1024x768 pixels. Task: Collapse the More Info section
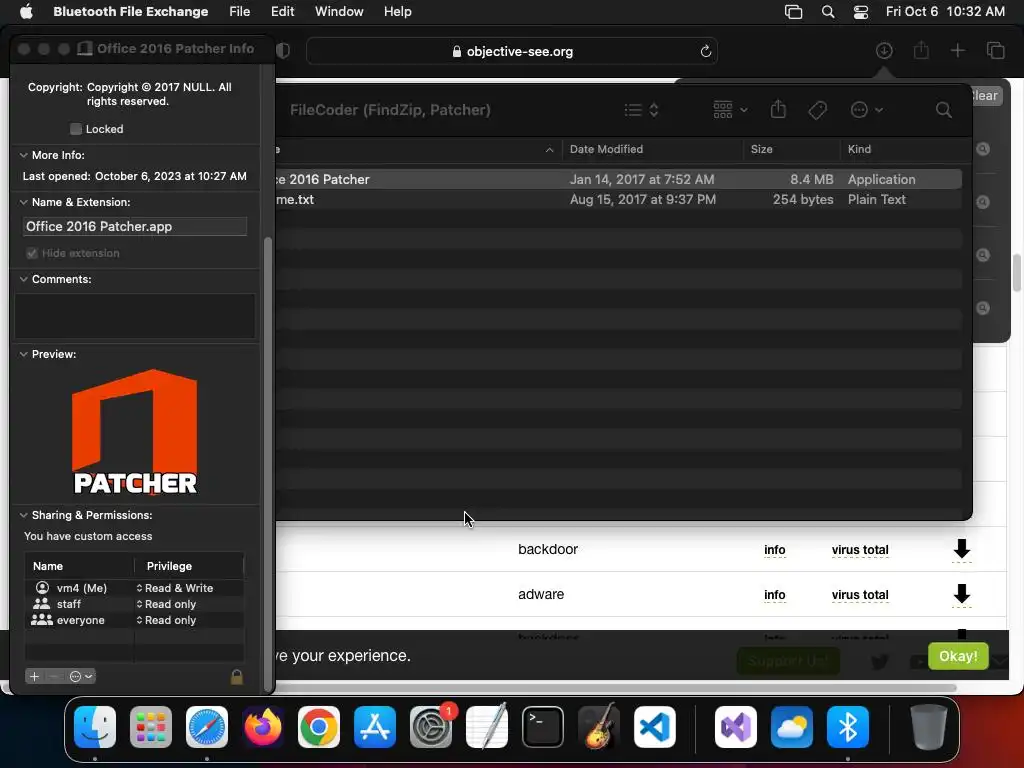click(24, 155)
